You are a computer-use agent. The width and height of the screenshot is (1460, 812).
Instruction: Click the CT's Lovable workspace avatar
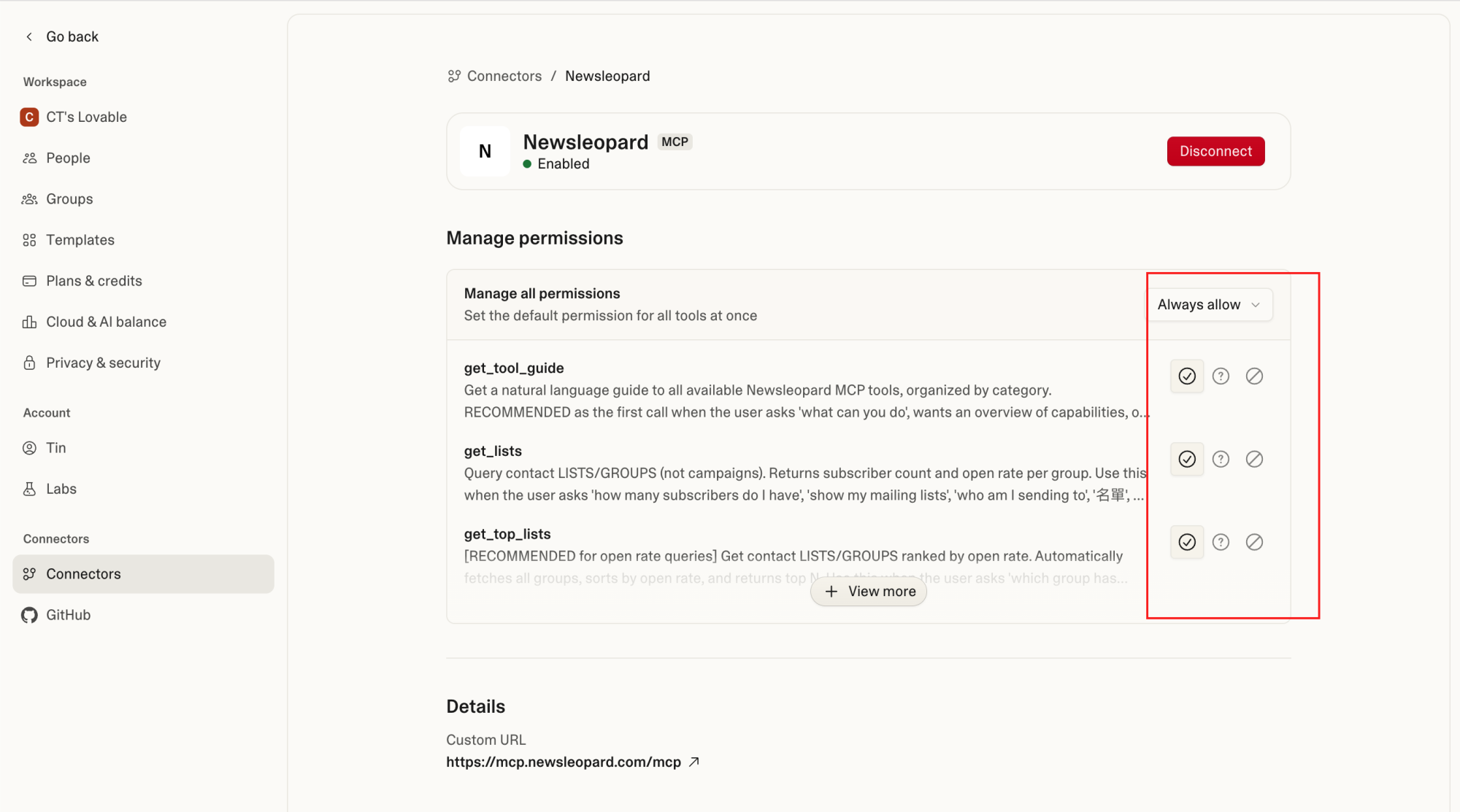coord(29,117)
